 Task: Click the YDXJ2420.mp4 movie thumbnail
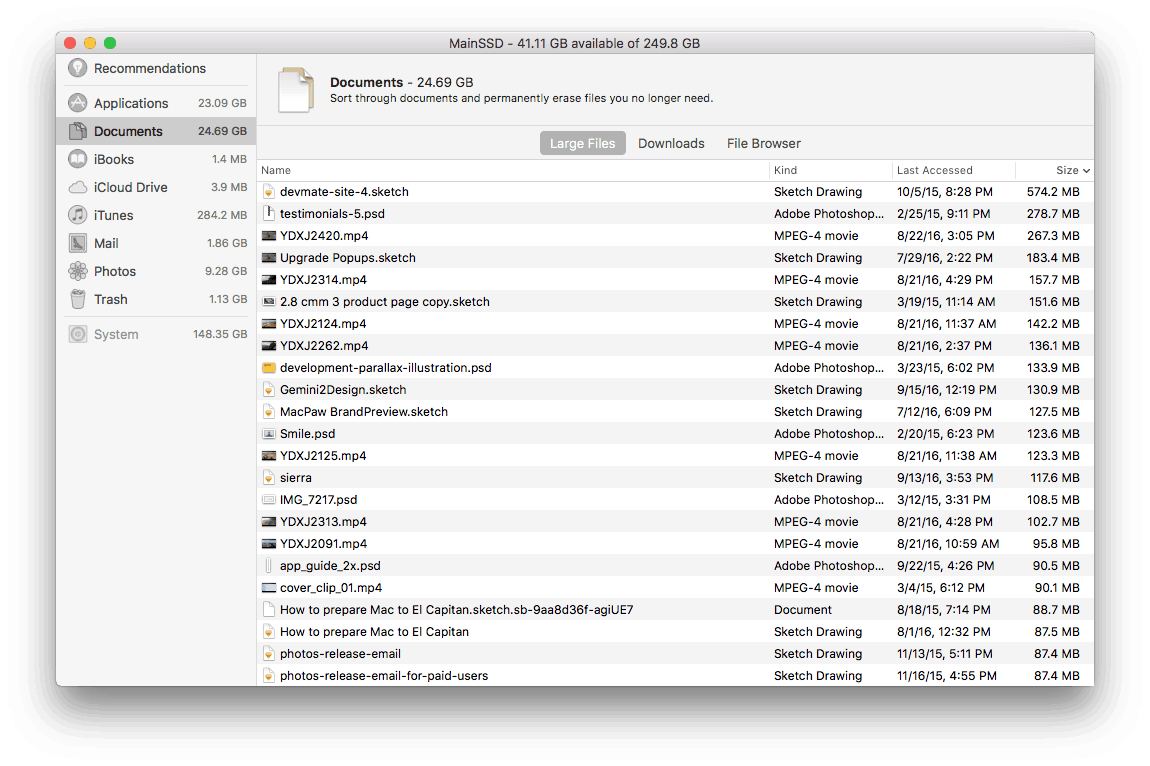pyautogui.click(x=268, y=236)
